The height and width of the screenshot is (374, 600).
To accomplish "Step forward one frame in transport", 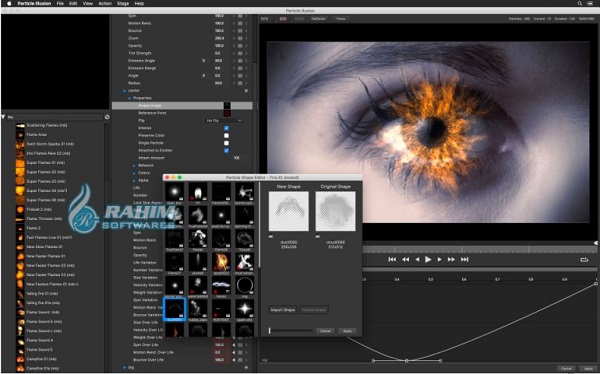I will (x=439, y=260).
